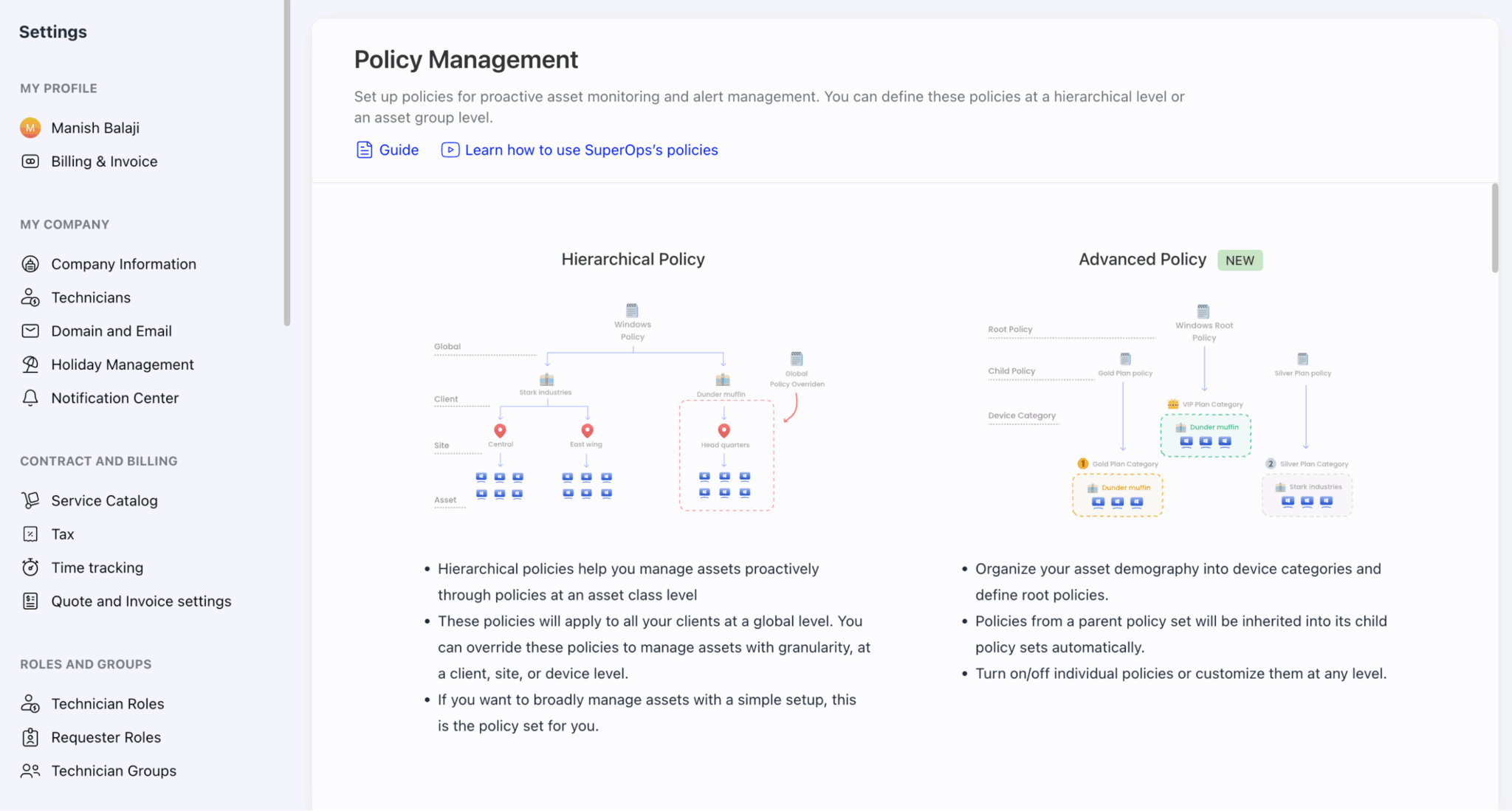Click the Manish Balaji profile avatar

tap(30, 128)
